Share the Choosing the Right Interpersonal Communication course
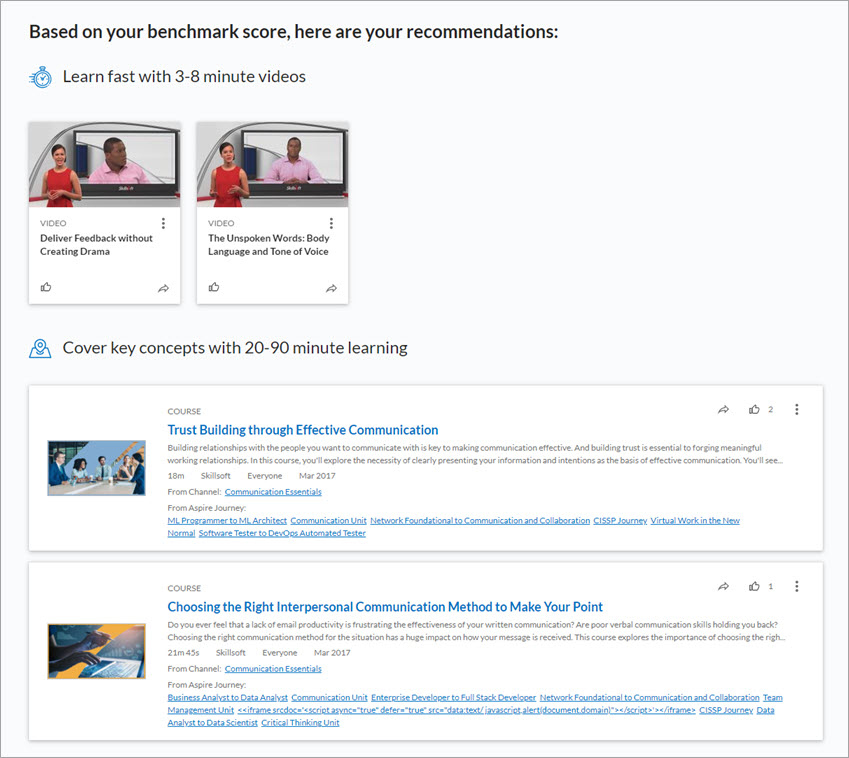Viewport: 849px width, 758px height. (723, 587)
